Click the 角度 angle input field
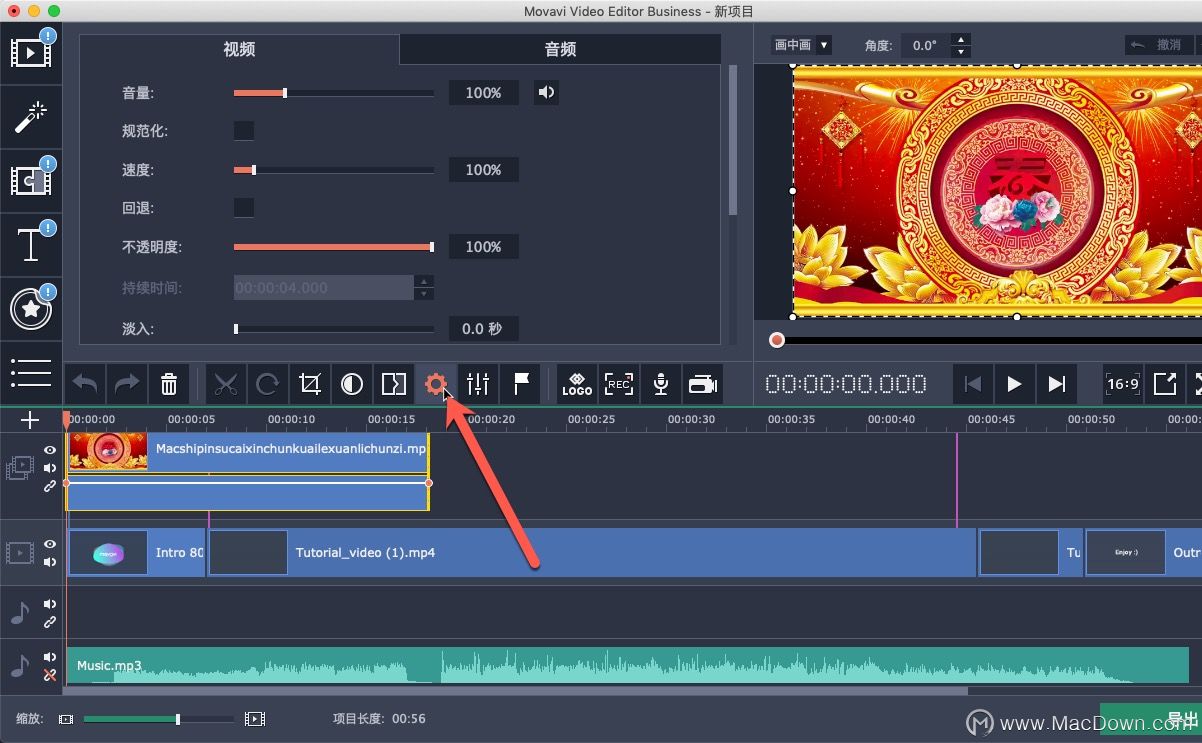 pyautogui.click(x=925, y=45)
